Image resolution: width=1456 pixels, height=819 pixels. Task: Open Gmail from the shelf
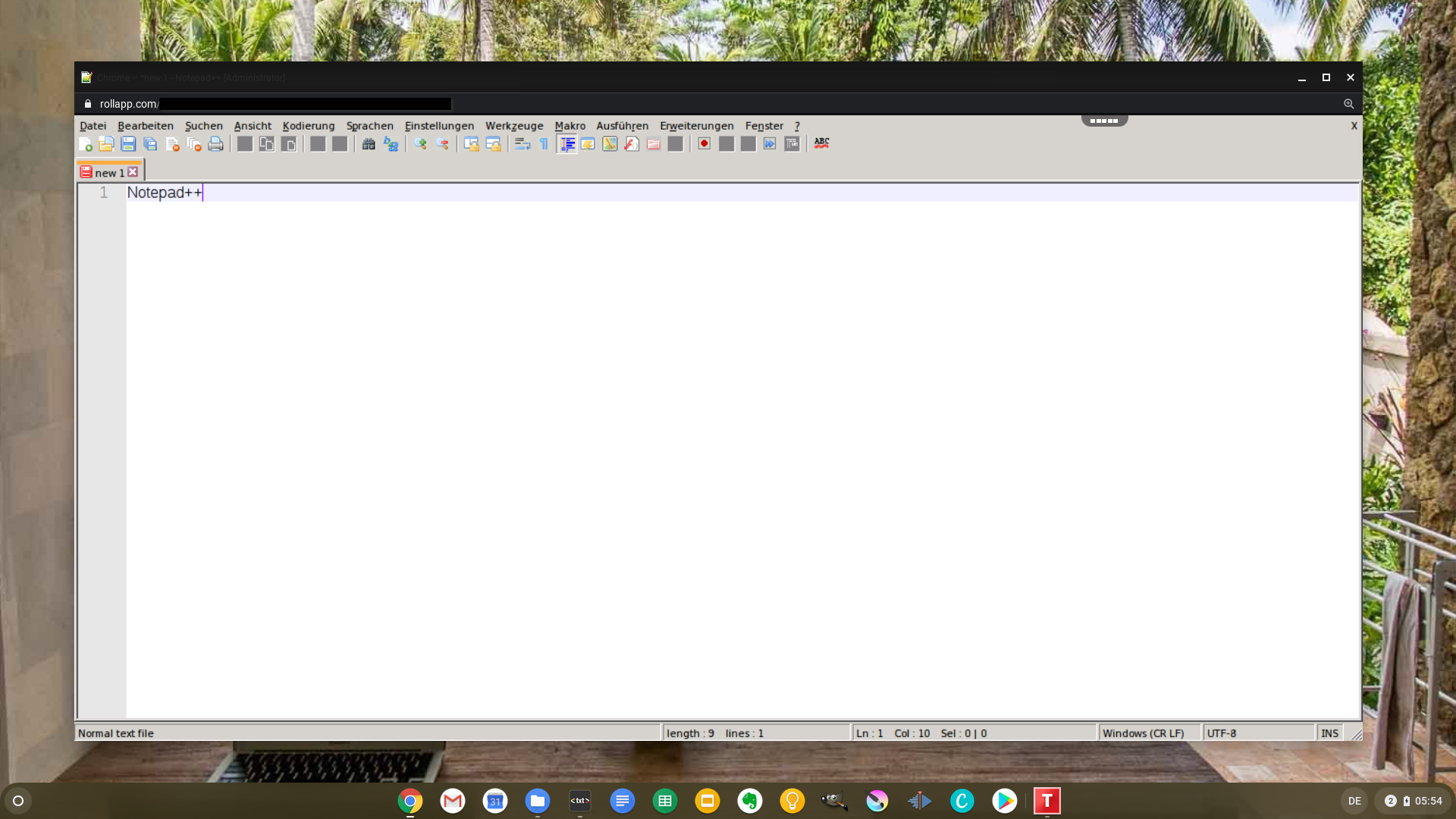[453, 801]
